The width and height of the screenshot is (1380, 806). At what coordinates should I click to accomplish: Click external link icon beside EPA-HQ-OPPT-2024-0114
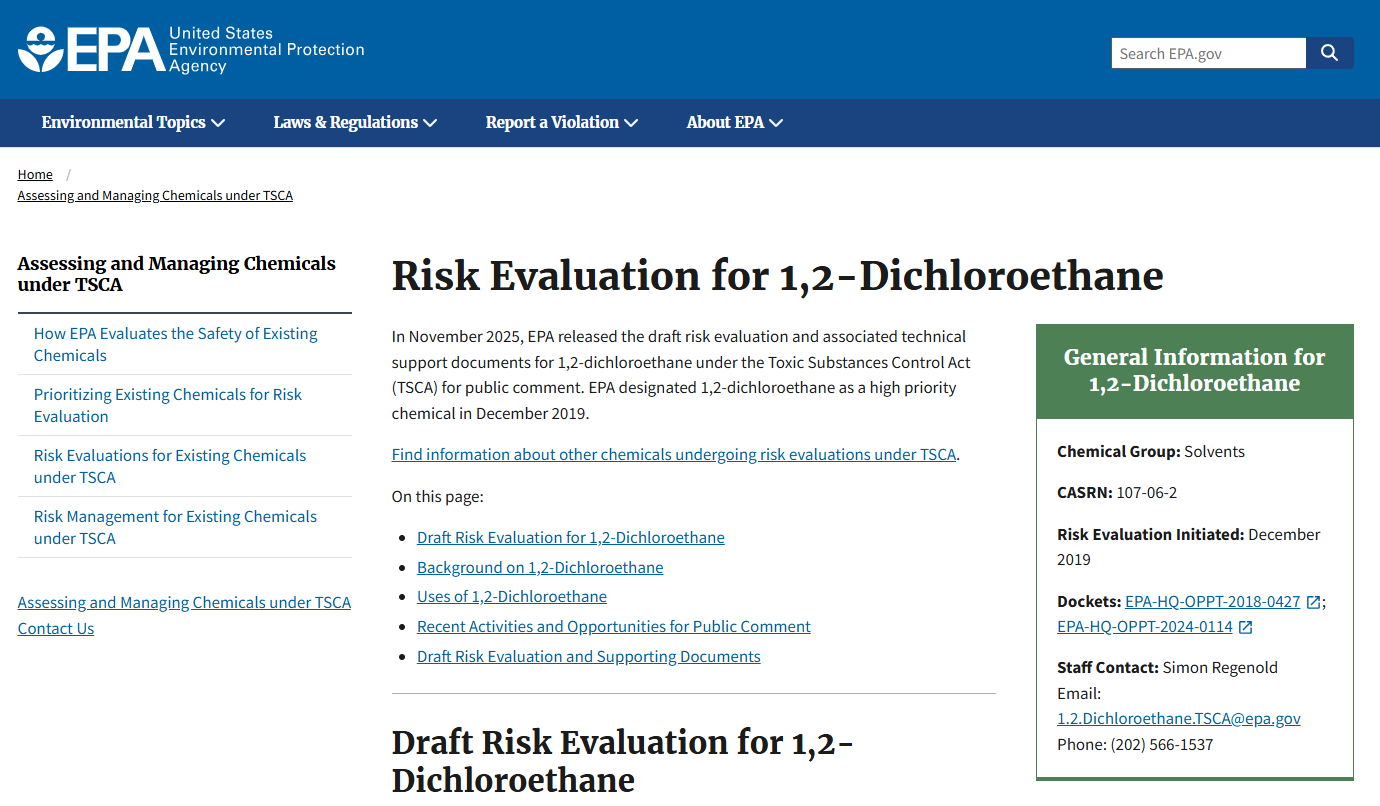coord(1245,627)
